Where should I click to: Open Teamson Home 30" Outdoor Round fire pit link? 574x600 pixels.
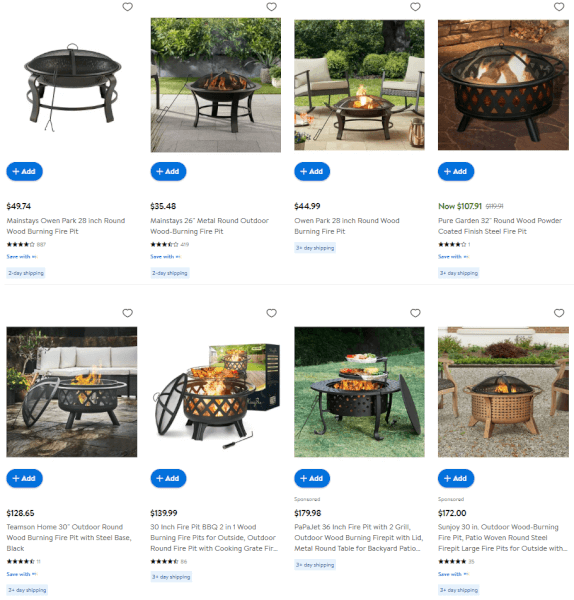(x=69, y=538)
